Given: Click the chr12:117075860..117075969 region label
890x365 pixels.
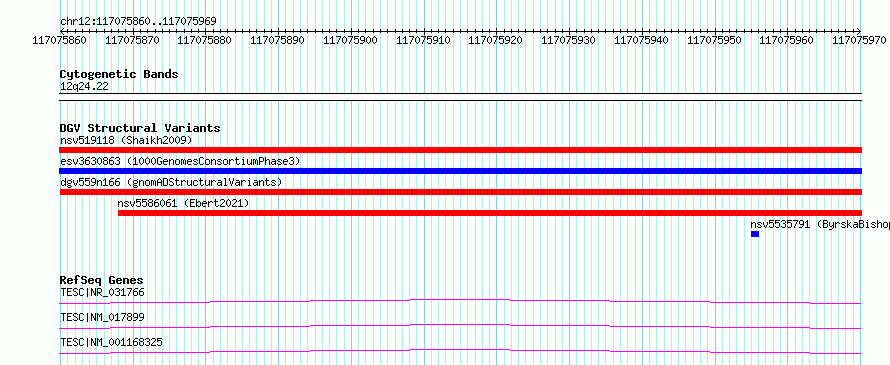Looking at the screenshot, I should [138, 22].
